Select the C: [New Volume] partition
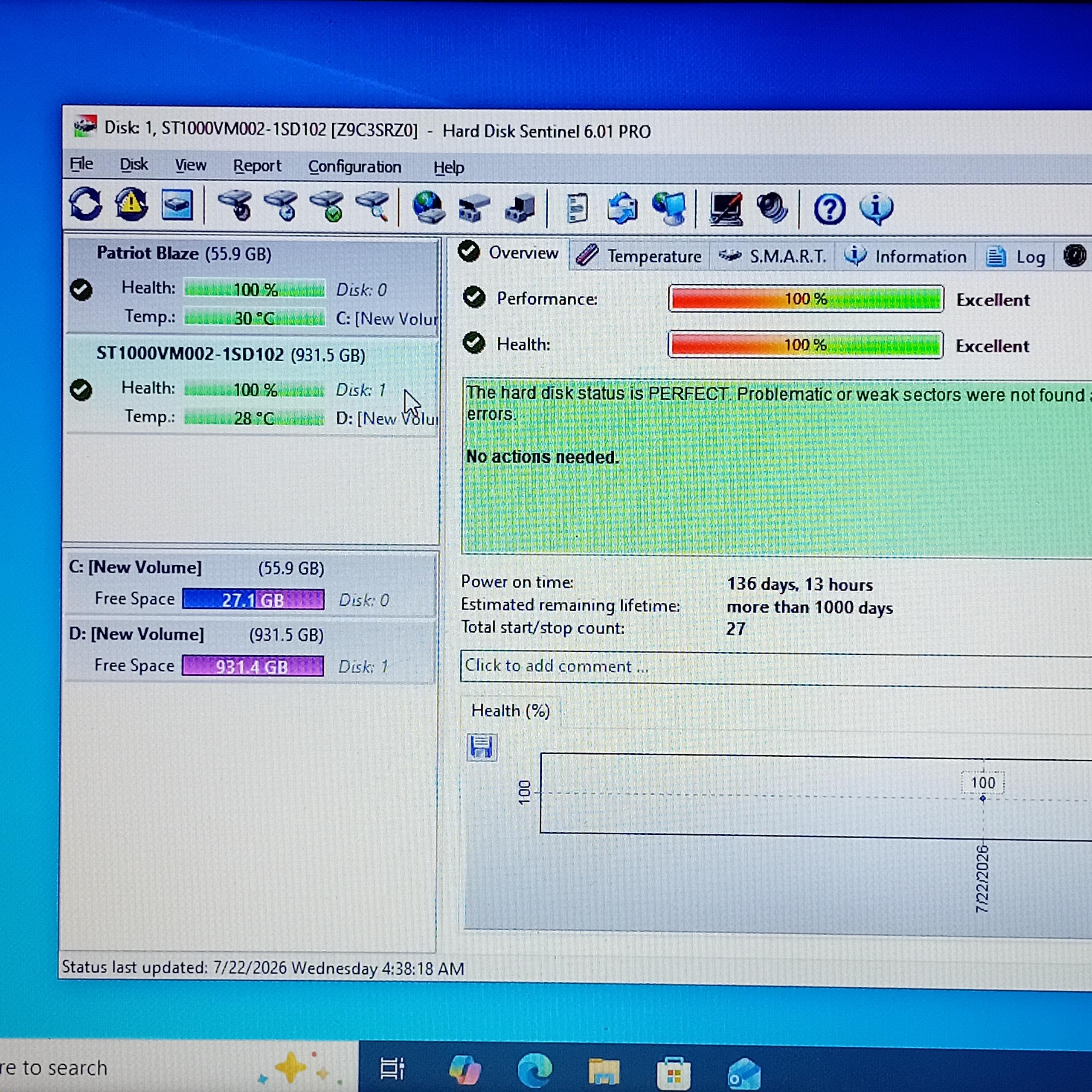This screenshot has height=1092, width=1092. 251,584
